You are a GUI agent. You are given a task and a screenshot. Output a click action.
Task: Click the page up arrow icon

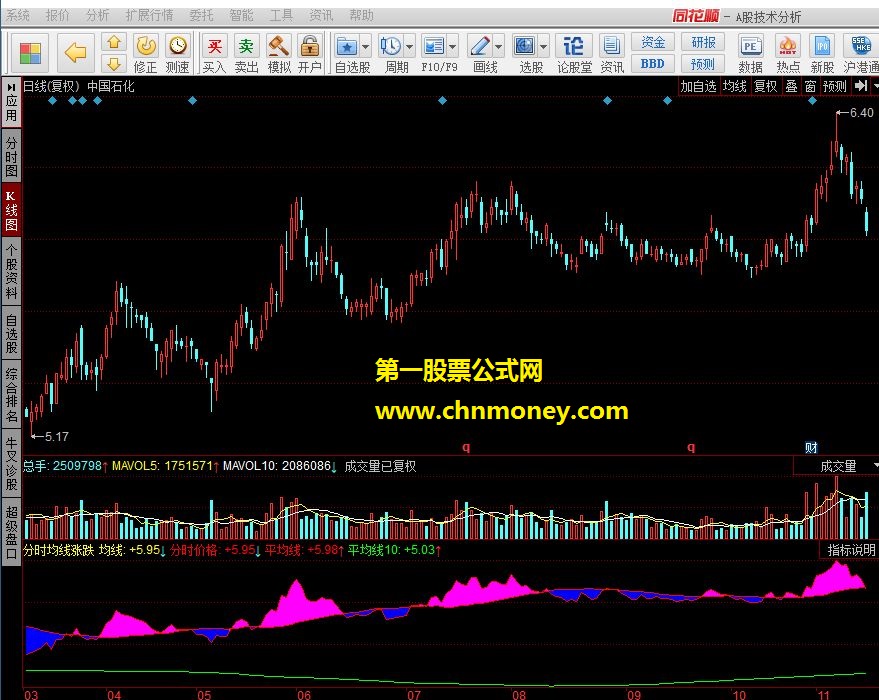coord(114,42)
